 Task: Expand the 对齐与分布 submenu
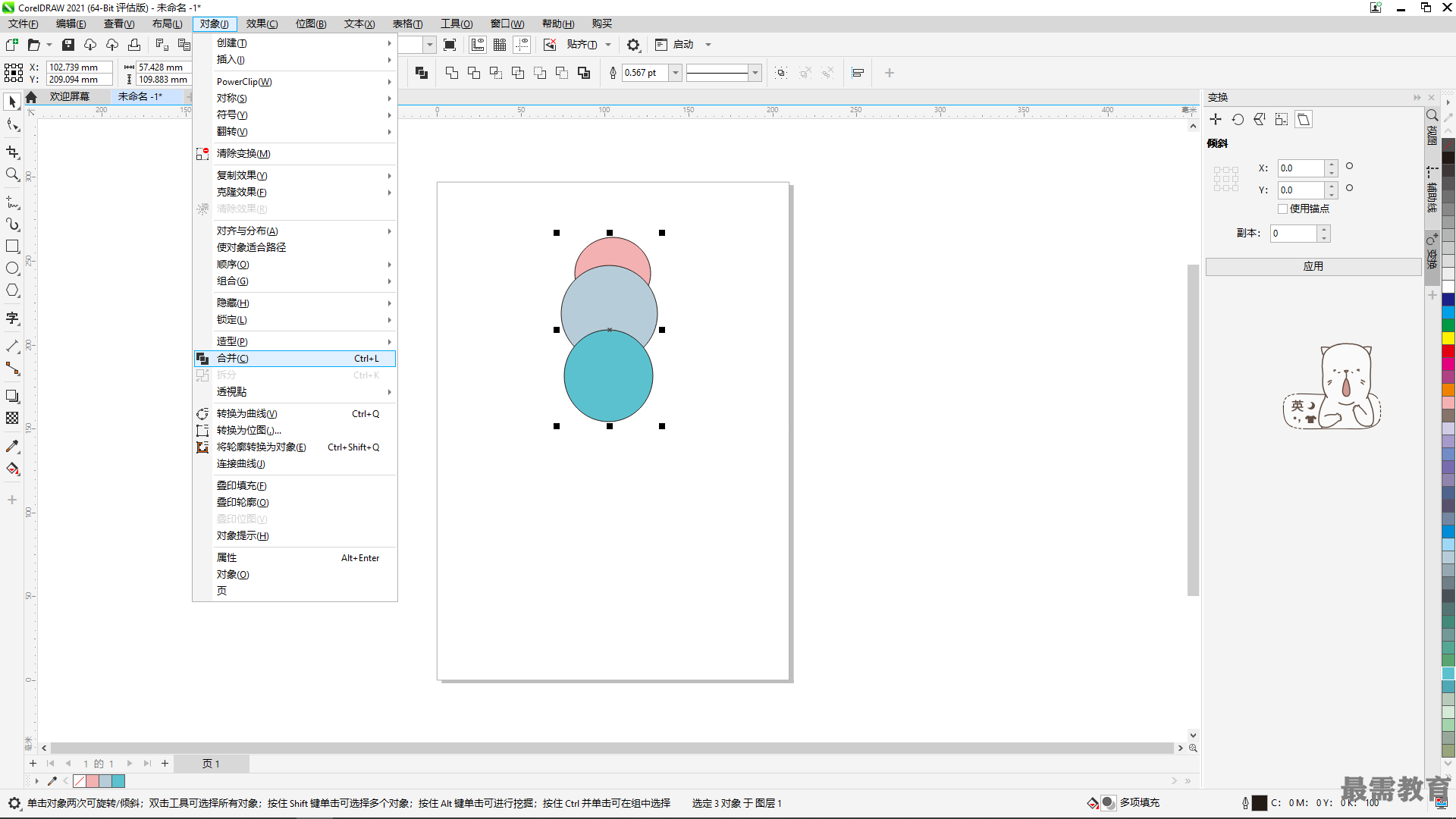tap(295, 231)
